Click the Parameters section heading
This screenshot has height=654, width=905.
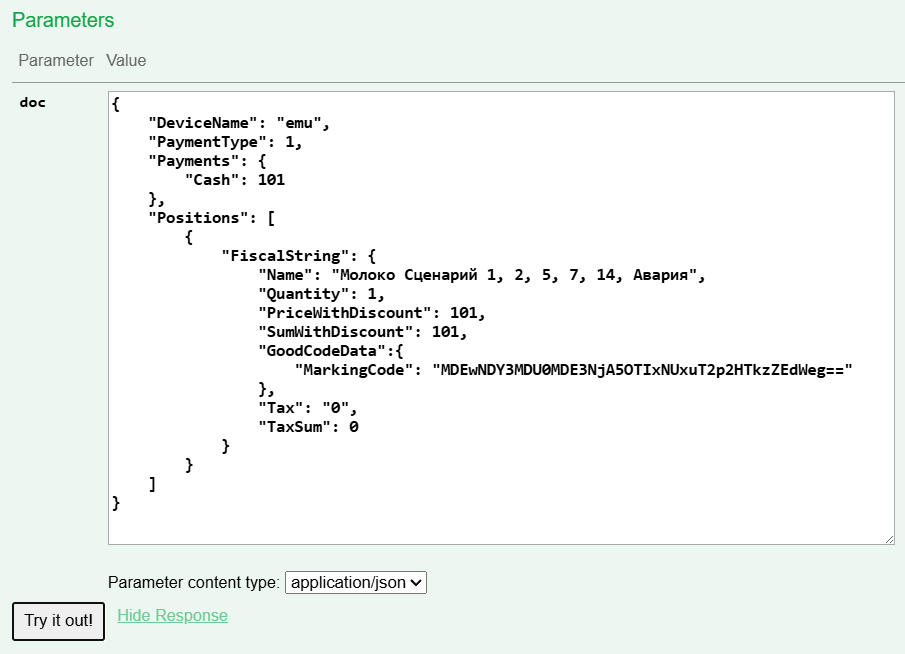63,21
